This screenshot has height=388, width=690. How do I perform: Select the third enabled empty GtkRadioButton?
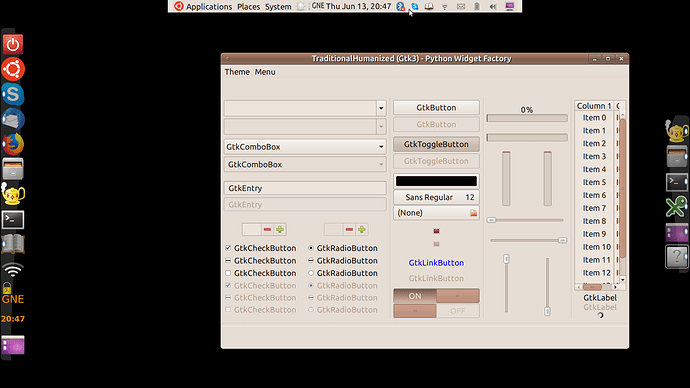(x=311, y=273)
